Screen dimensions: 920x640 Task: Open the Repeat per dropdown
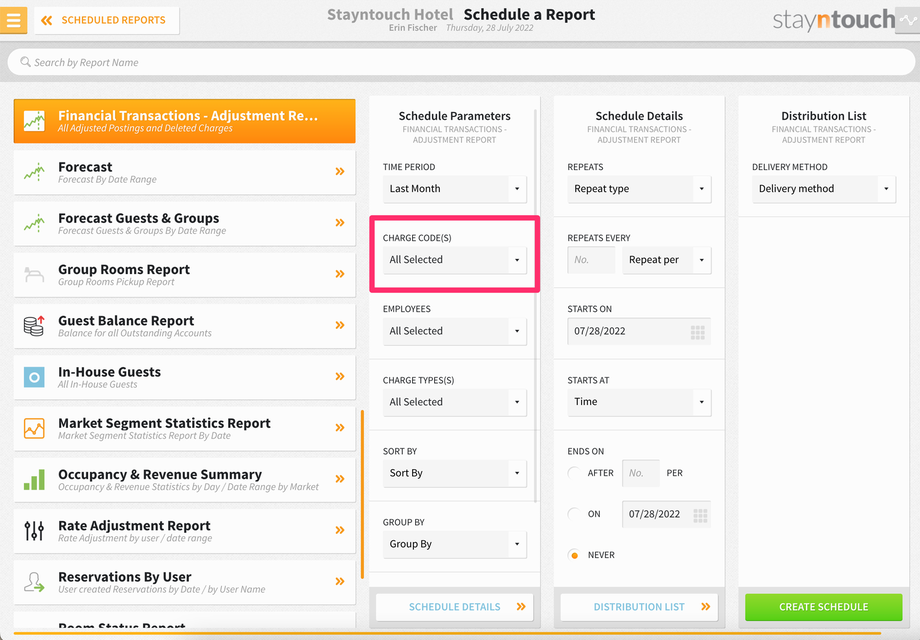click(x=667, y=260)
